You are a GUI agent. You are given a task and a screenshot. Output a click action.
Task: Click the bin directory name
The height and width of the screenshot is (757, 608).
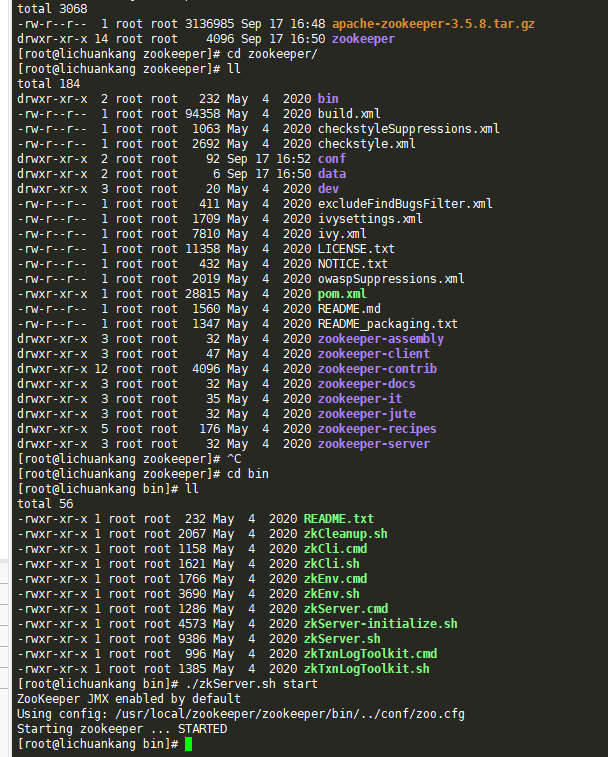(x=328, y=99)
